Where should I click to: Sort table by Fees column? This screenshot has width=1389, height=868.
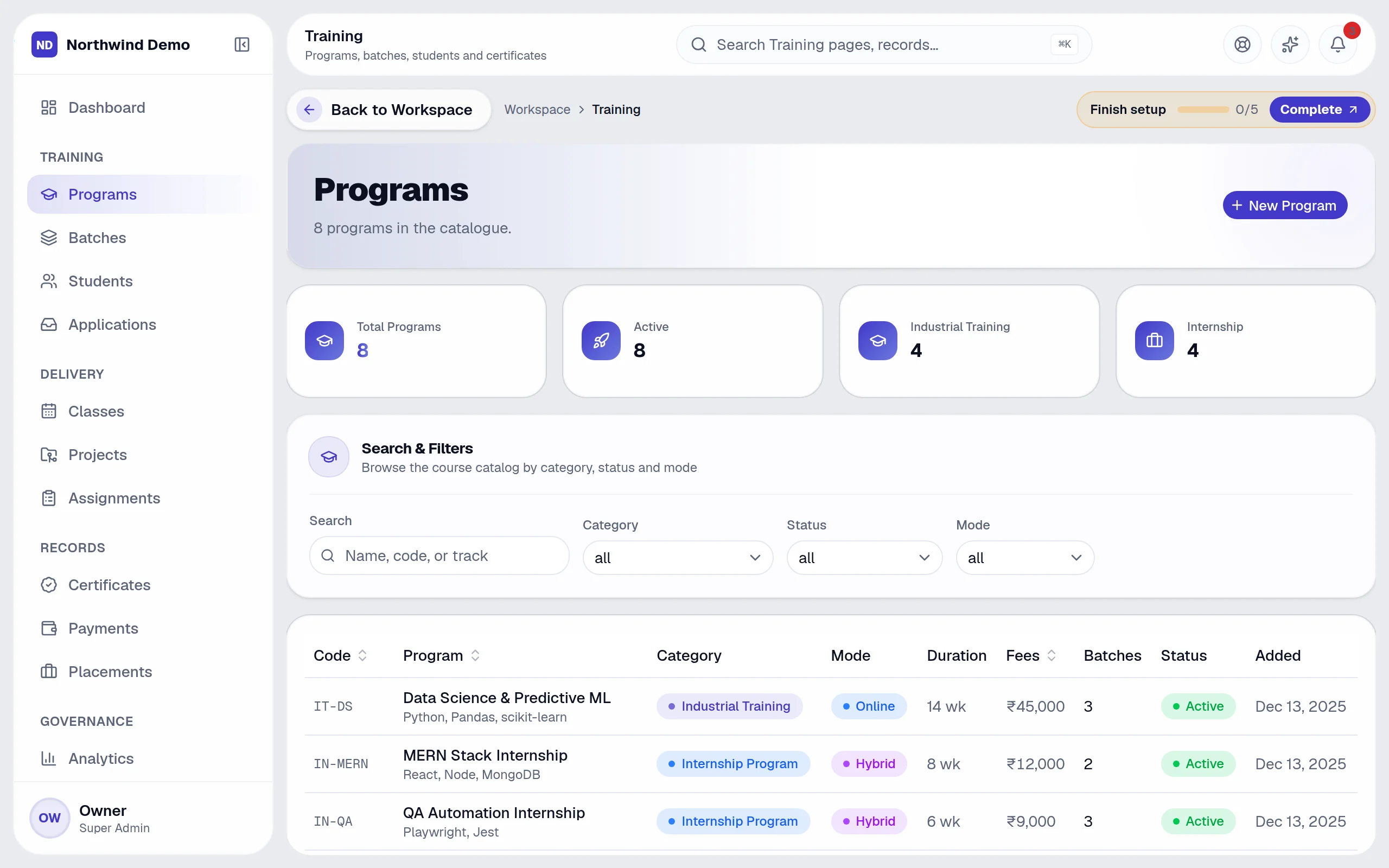point(1031,655)
